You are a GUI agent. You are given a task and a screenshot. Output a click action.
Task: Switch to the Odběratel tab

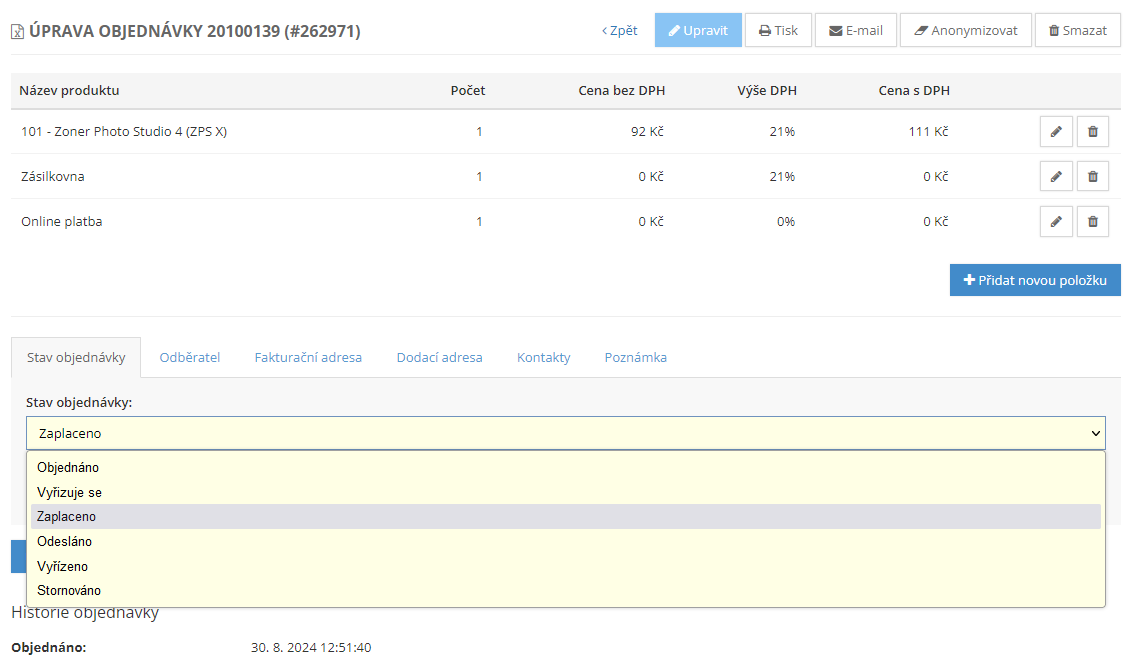190,357
